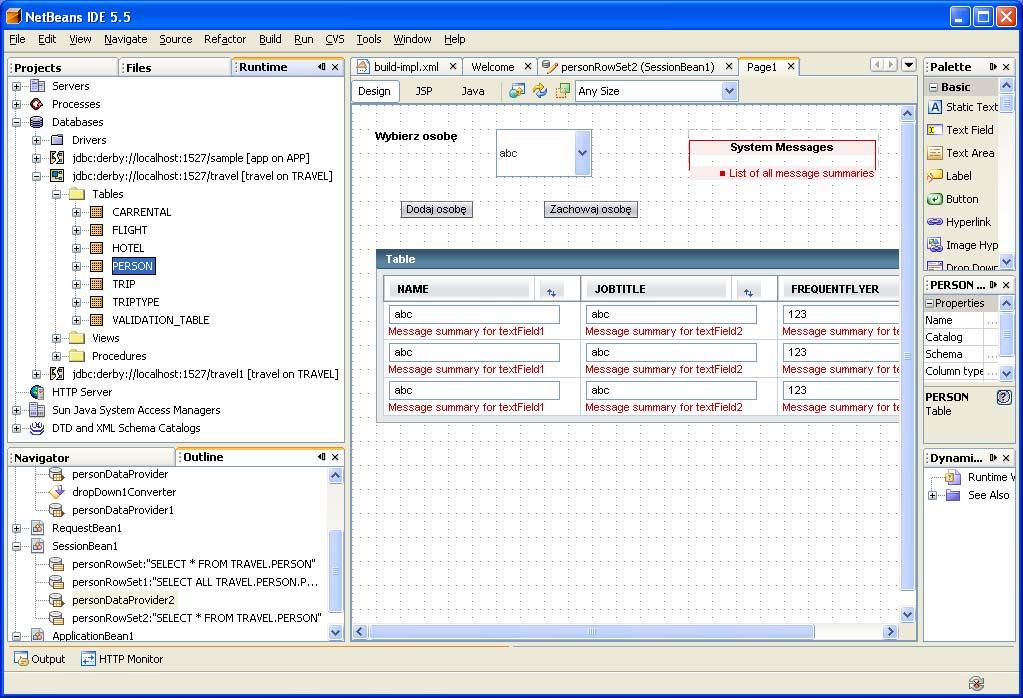Click the Drivers folder icon
The width and height of the screenshot is (1023, 698).
click(57, 140)
